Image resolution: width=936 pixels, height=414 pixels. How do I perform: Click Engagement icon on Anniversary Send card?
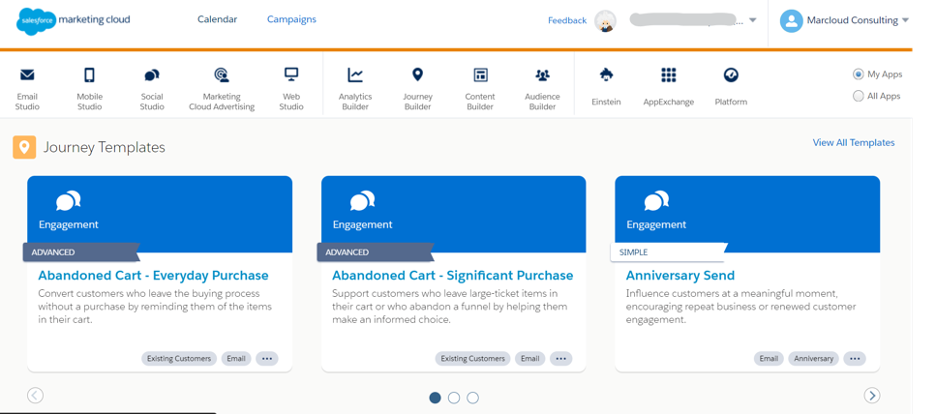click(656, 201)
